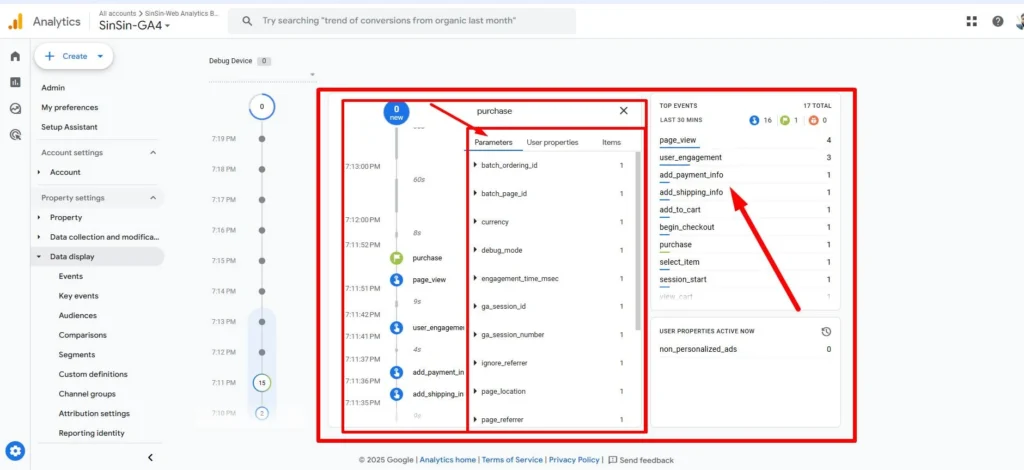The height and width of the screenshot is (470, 1024).
Task: Select the 7:11 PM minute bubble showing 15
Action: coord(262,383)
